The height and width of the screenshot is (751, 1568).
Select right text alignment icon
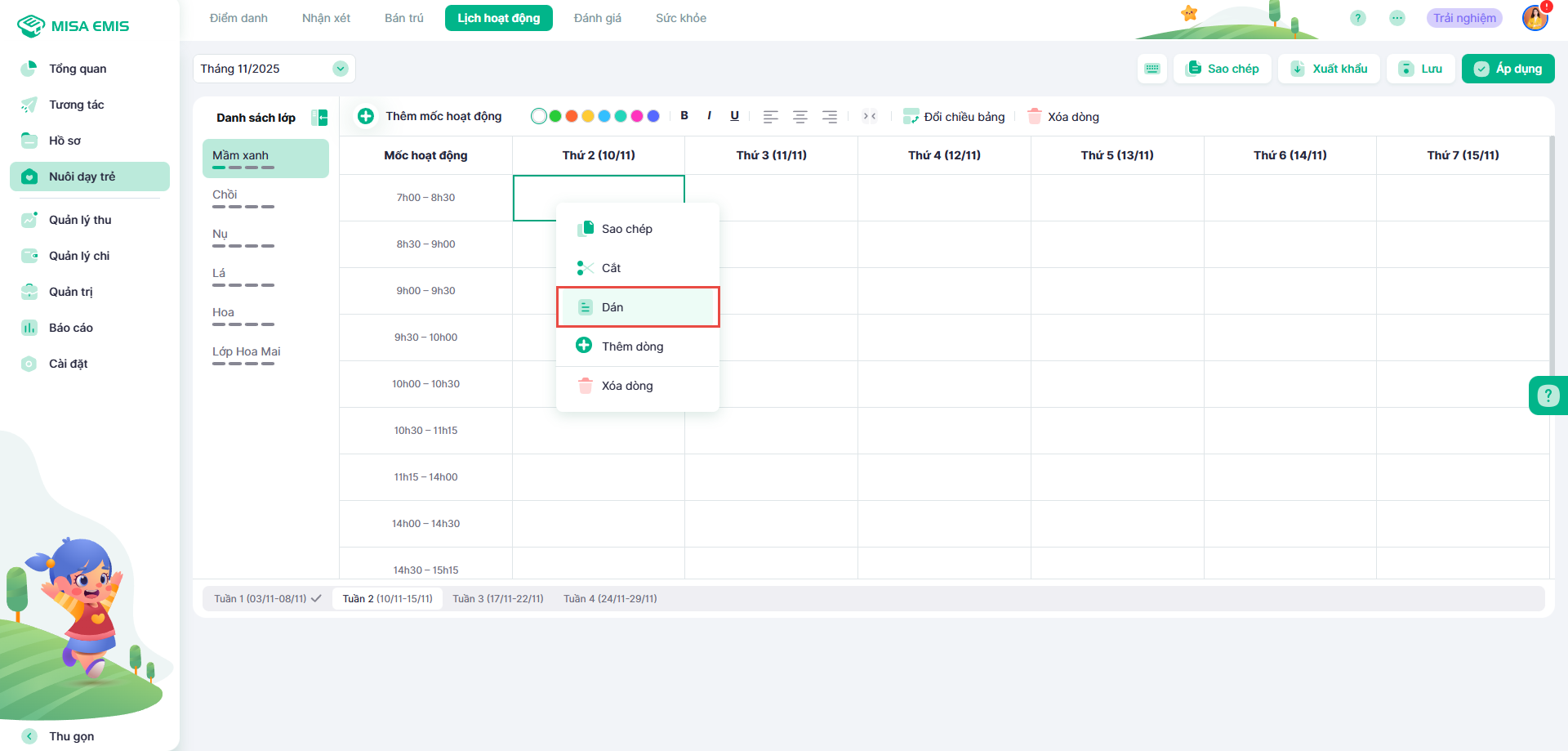coord(830,117)
